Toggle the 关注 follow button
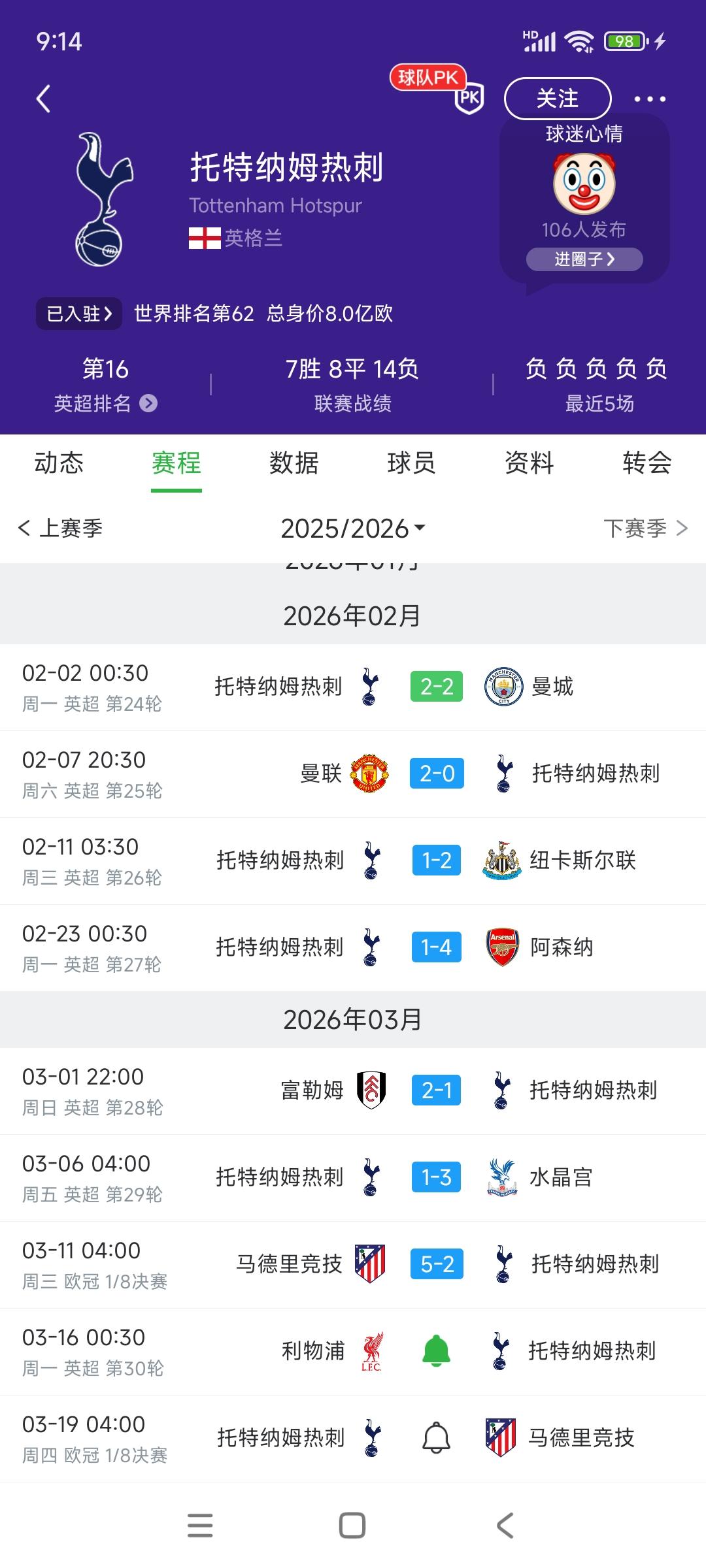The image size is (706, 1568). 557,99
